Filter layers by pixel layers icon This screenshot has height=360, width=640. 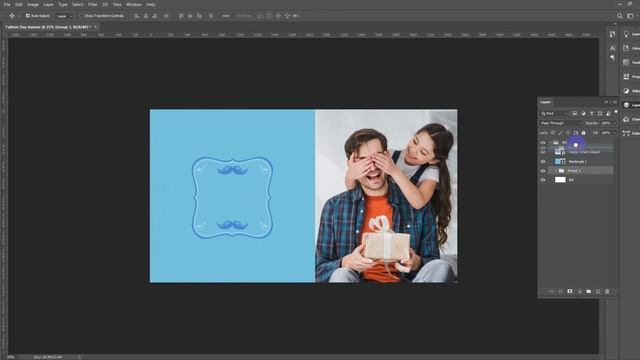tap(575, 113)
